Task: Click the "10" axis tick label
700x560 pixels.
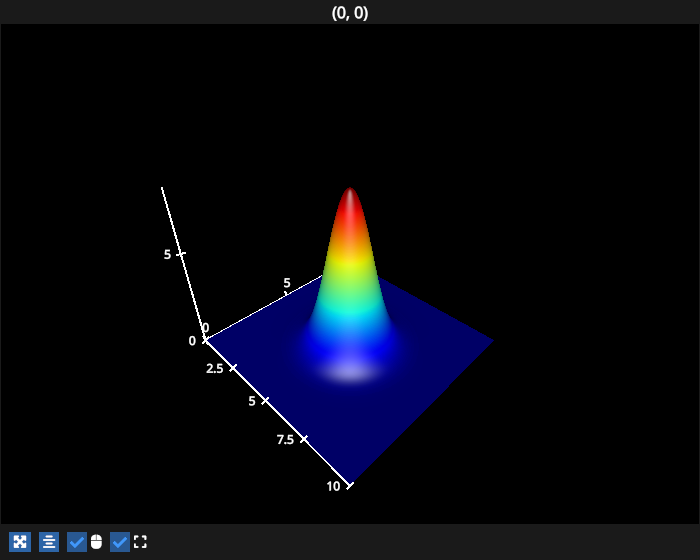Action: point(333,486)
